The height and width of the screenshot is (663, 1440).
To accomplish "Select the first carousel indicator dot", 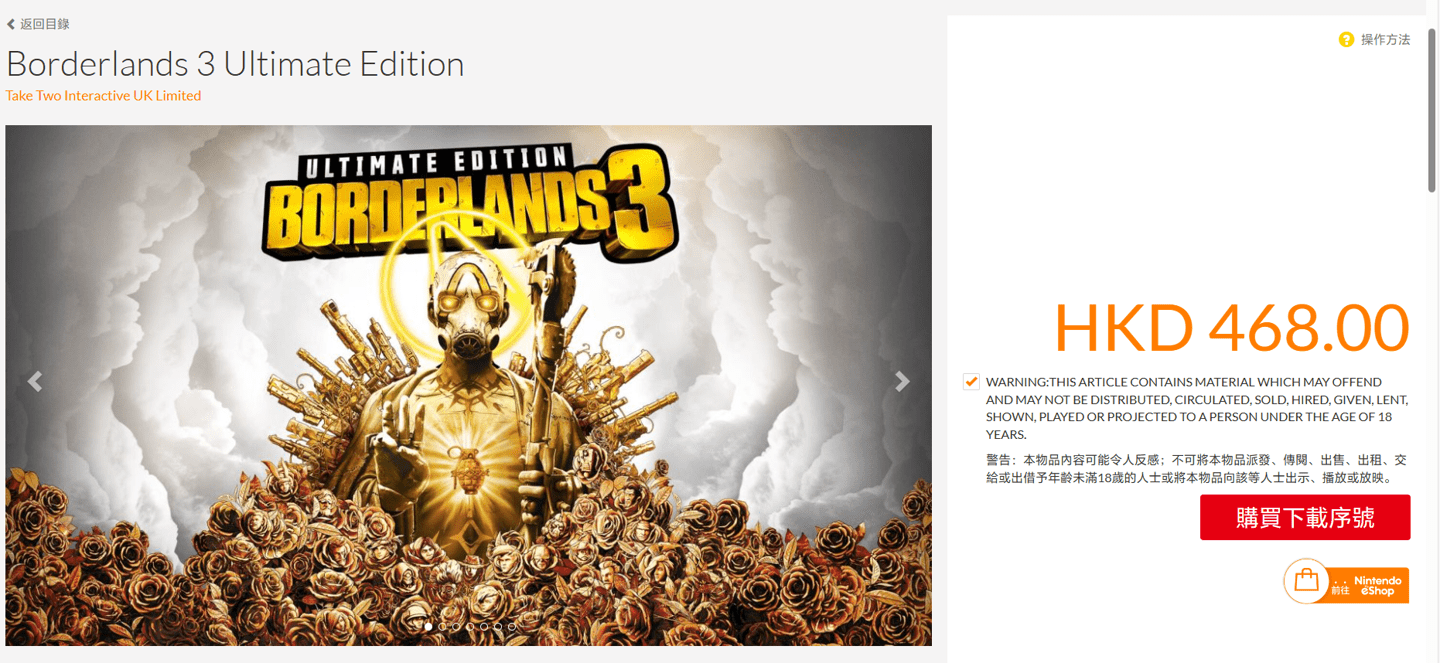I will point(428,627).
